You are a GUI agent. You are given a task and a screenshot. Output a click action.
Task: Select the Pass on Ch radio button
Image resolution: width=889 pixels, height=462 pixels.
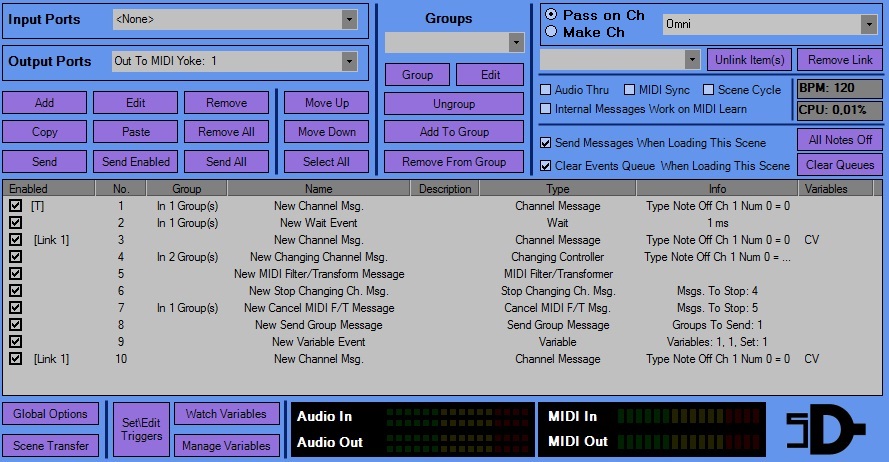pos(551,15)
